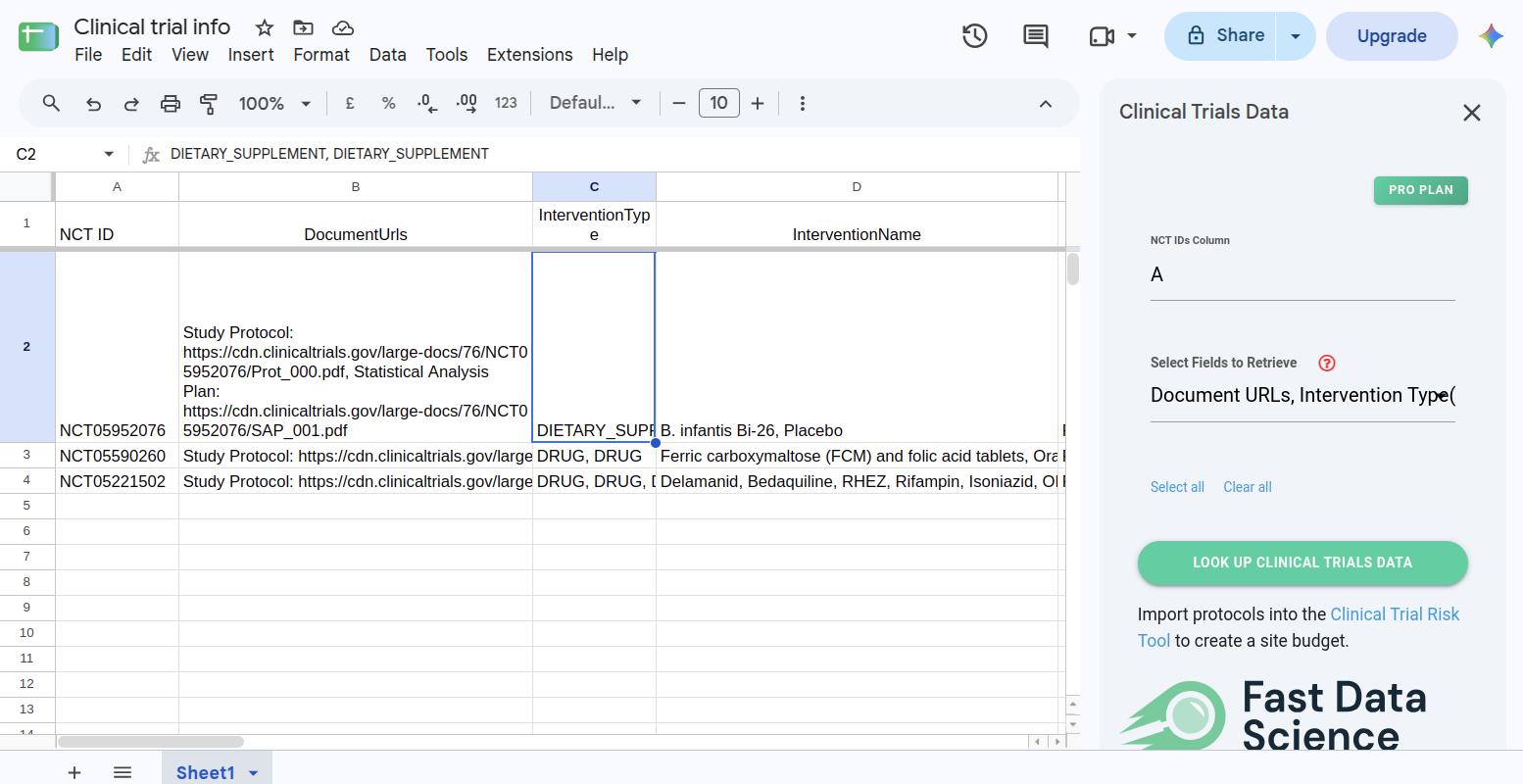Image resolution: width=1523 pixels, height=784 pixels.
Task: Click the formula bar content
Action: [x=329, y=154]
